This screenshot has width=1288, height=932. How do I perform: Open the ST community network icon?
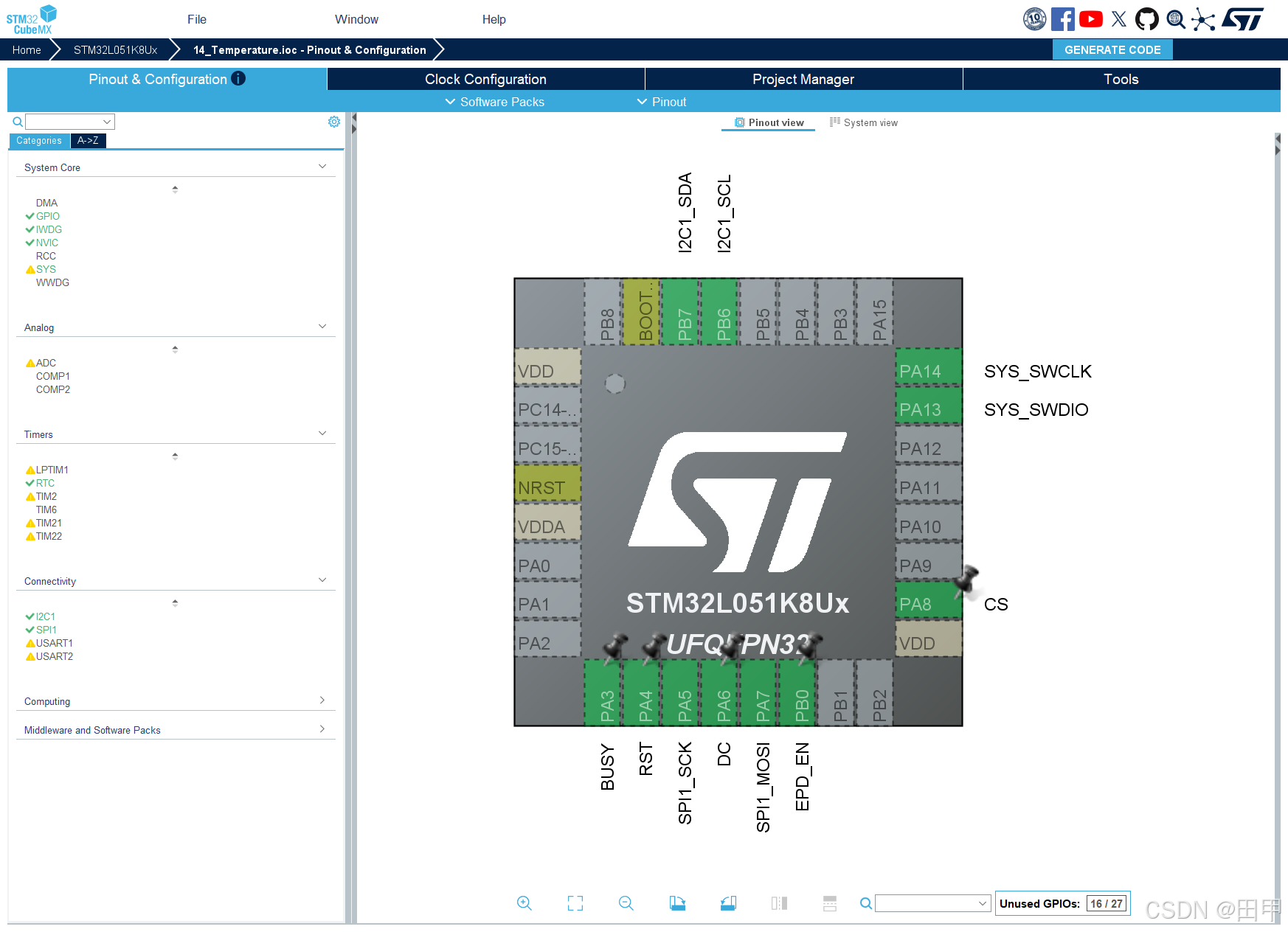tap(1203, 19)
